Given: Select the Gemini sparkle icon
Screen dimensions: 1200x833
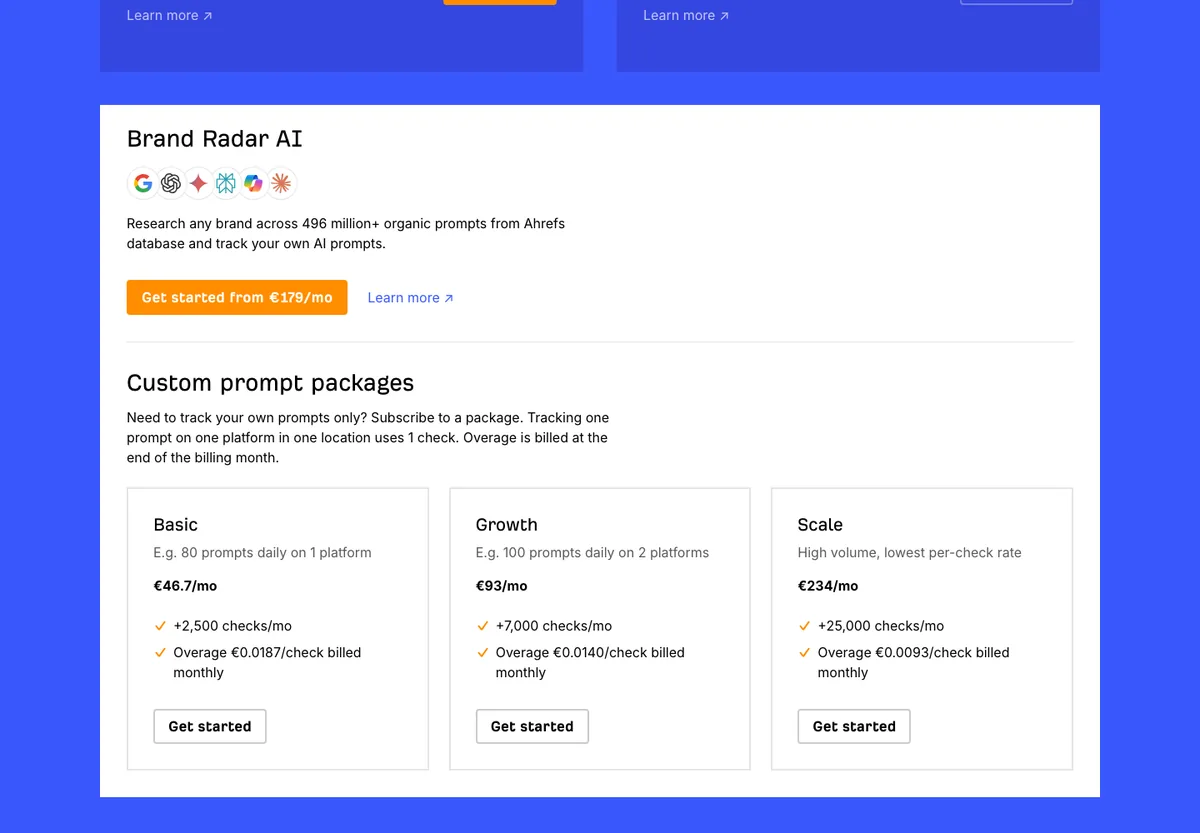Looking at the screenshot, I should tap(198, 183).
